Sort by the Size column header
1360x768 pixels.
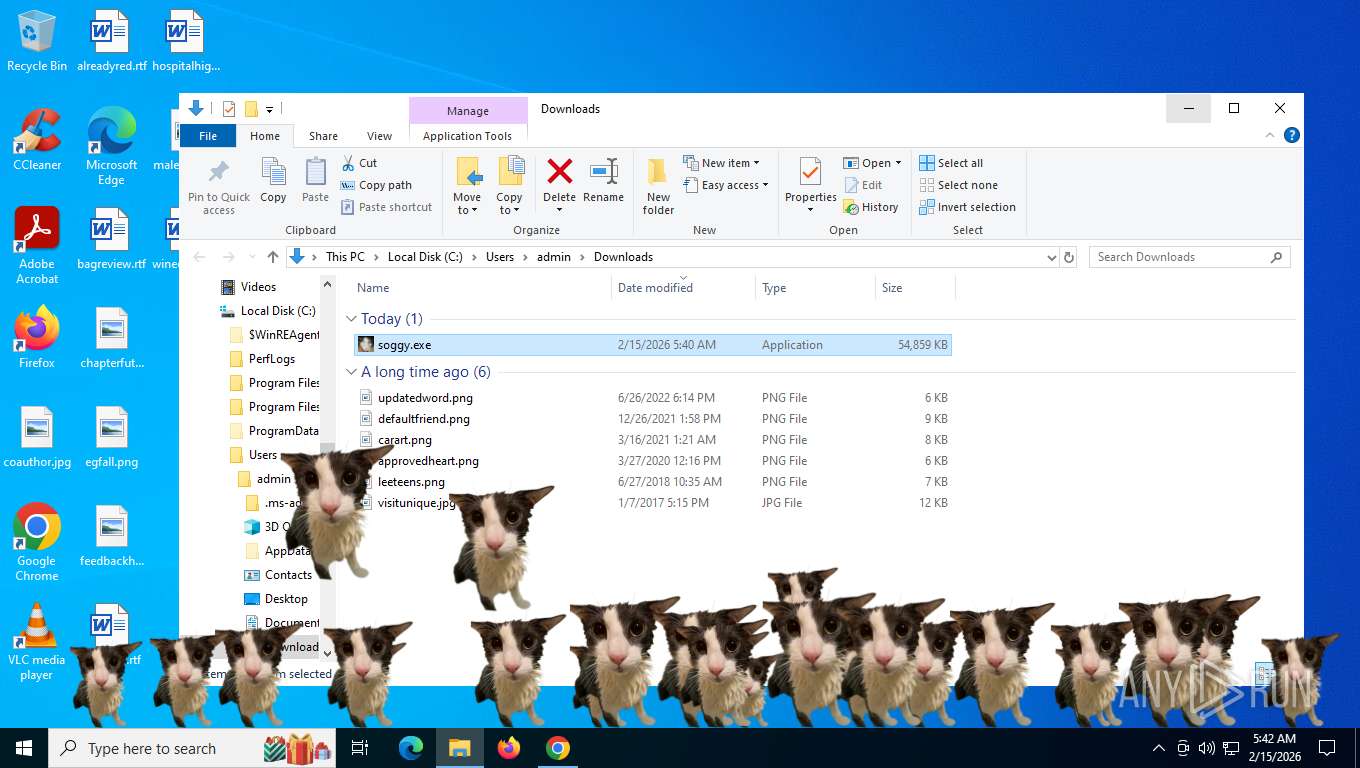pyautogui.click(x=914, y=288)
